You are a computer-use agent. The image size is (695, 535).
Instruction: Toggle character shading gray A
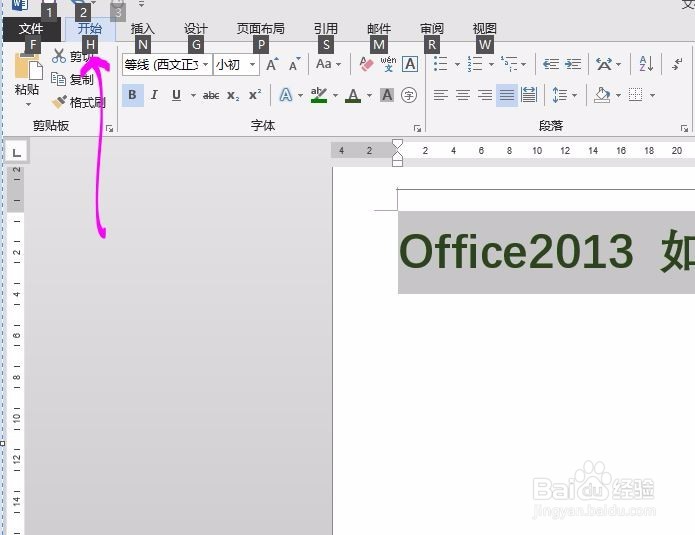tap(387, 95)
